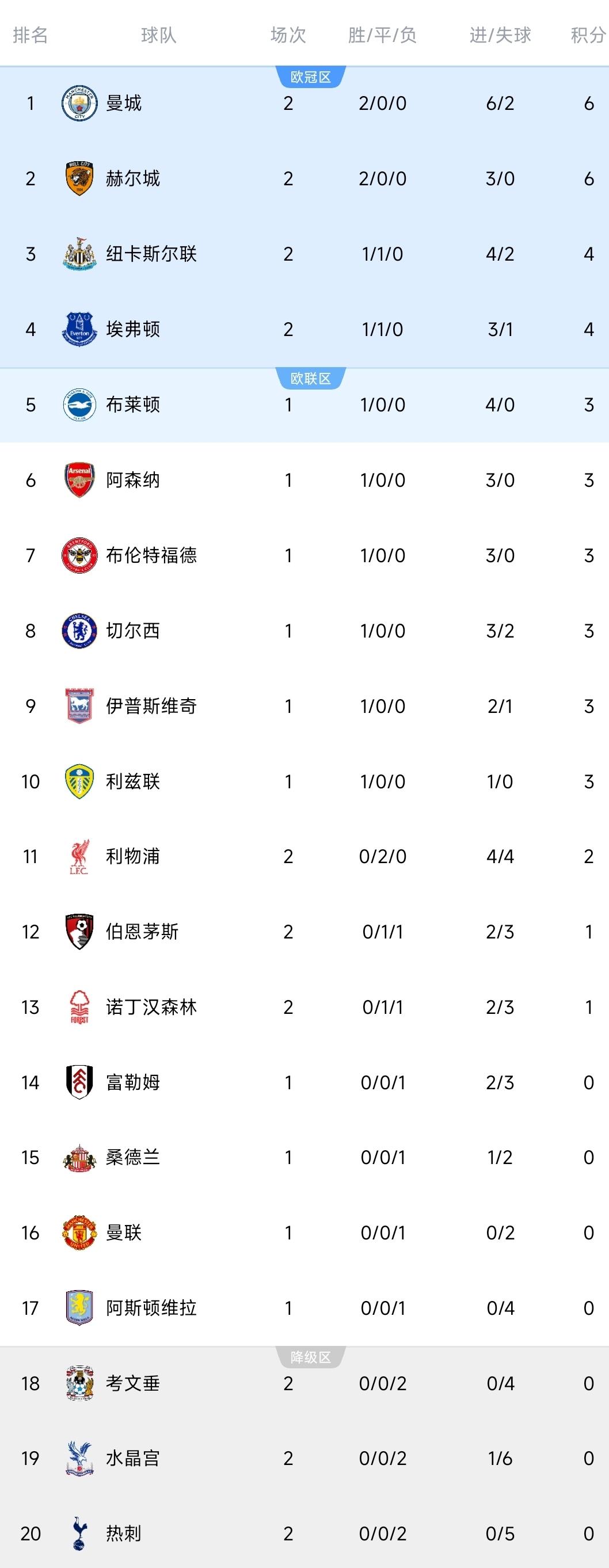Open the Everton club badge
The width and height of the screenshot is (609, 1568).
[x=79, y=329]
